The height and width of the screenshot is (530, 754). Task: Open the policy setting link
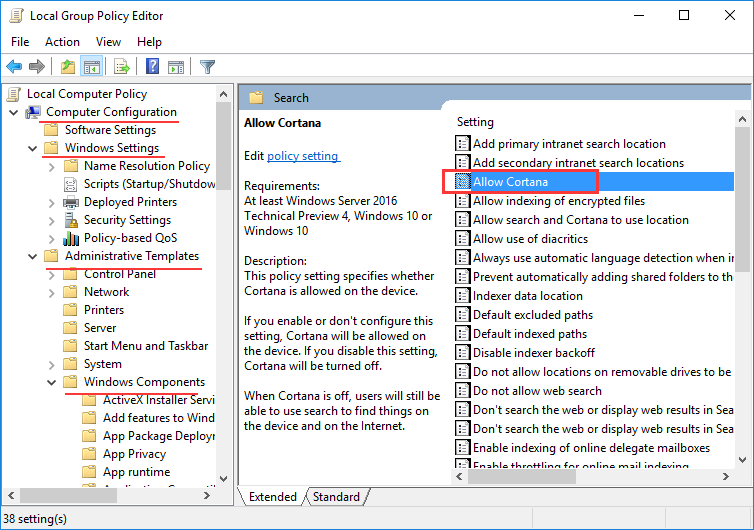click(x=303, y=156)
